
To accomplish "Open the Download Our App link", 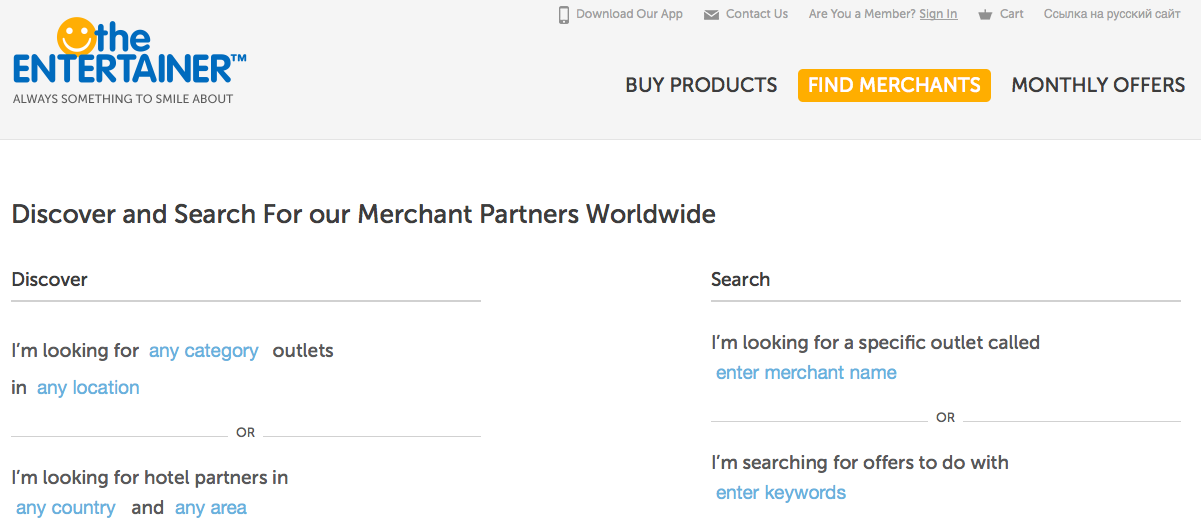I will pos(630,14).
